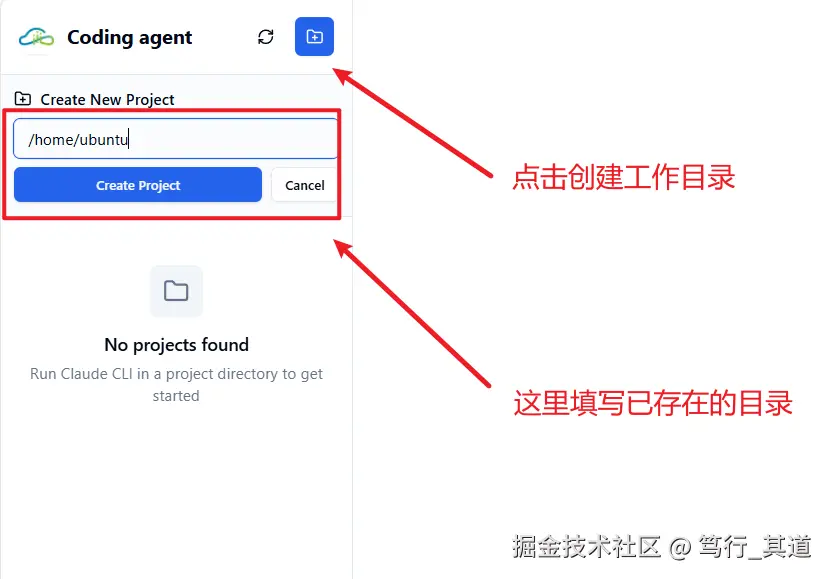Click the red 点击创建工作目录 annotation
This screenshot has width=830, height=579.
624,177
